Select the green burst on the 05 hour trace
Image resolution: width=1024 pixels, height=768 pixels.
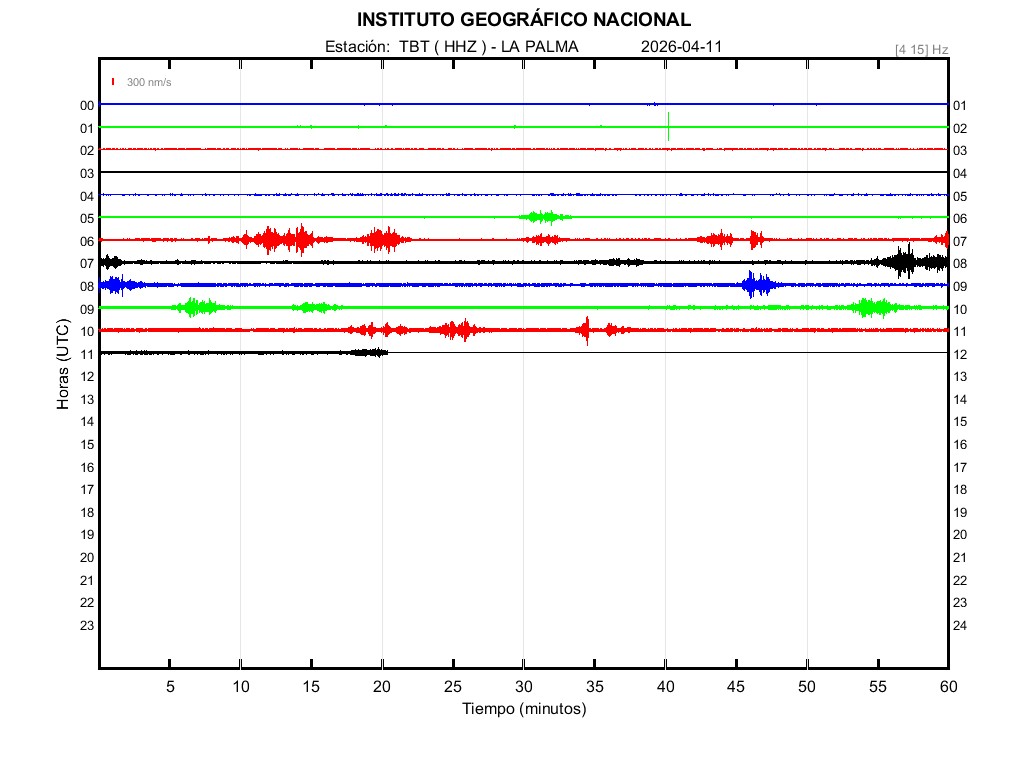pos(544,217)
